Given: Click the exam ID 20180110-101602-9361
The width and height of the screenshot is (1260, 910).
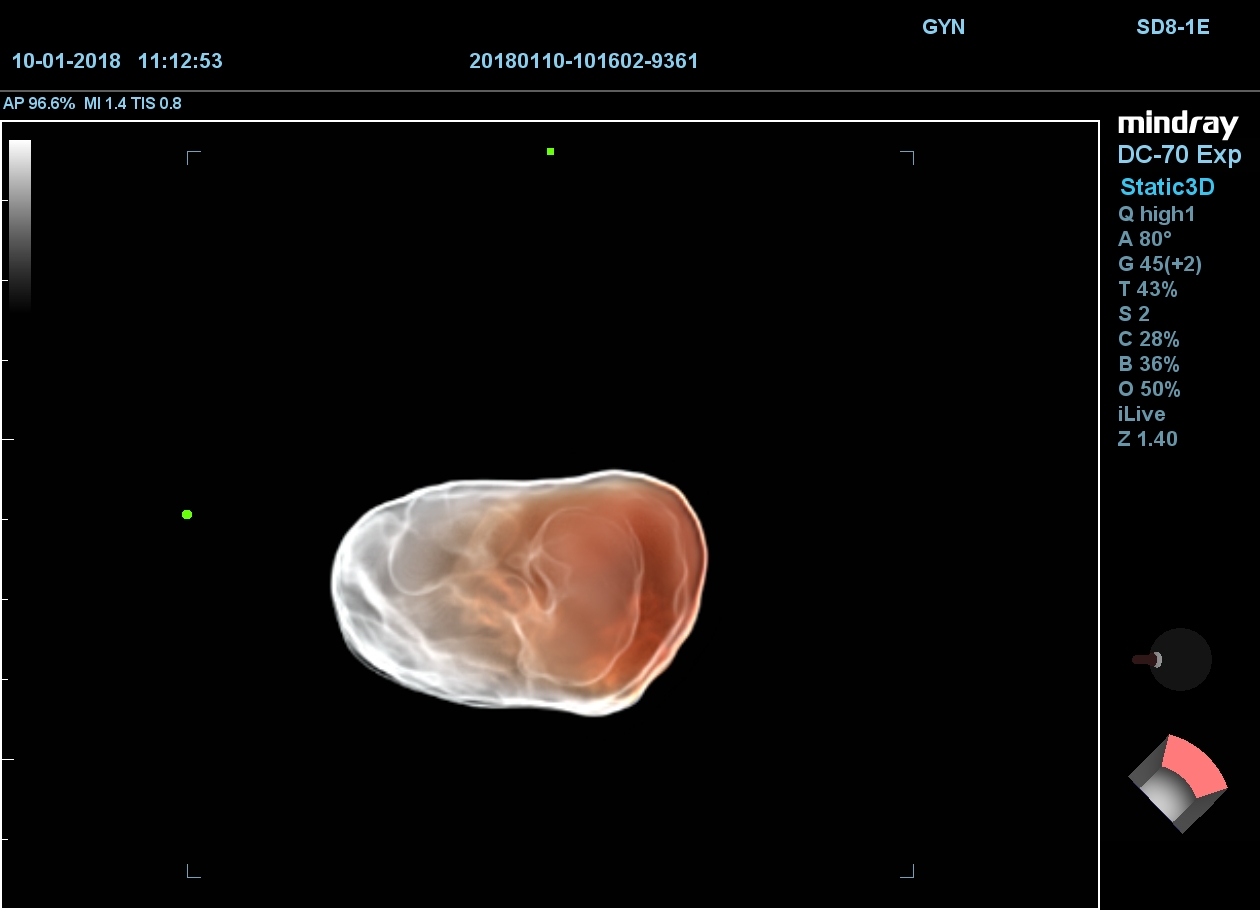Looking at the screenshot, I should pyautogui.click(x=583, y=61).
